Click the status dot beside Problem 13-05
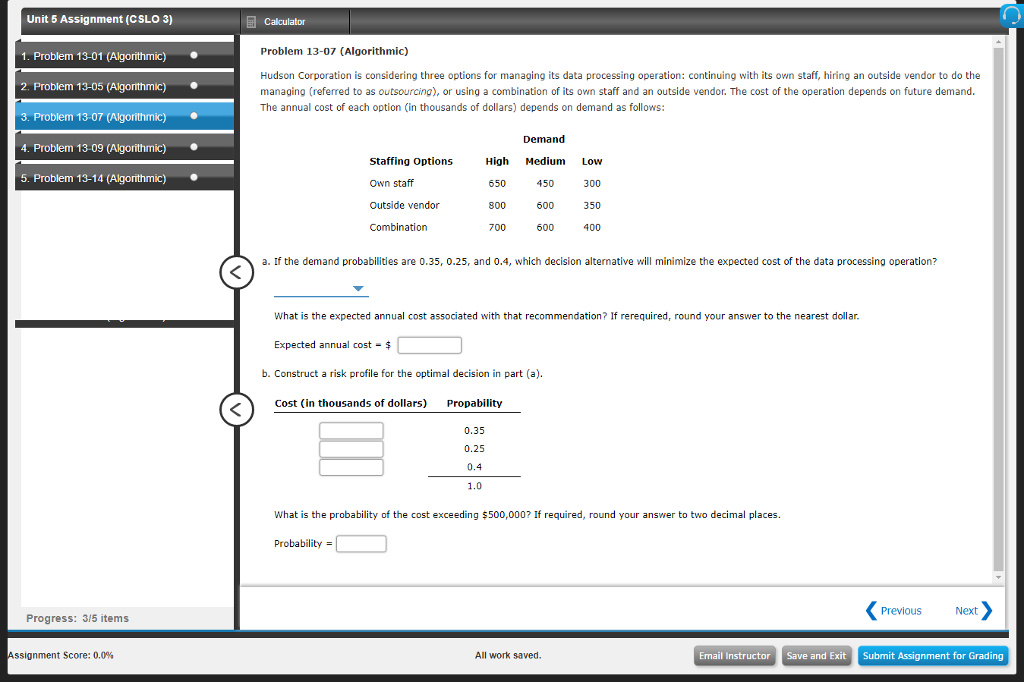The height and width of the screenshot is (682, 1024). 194,87
